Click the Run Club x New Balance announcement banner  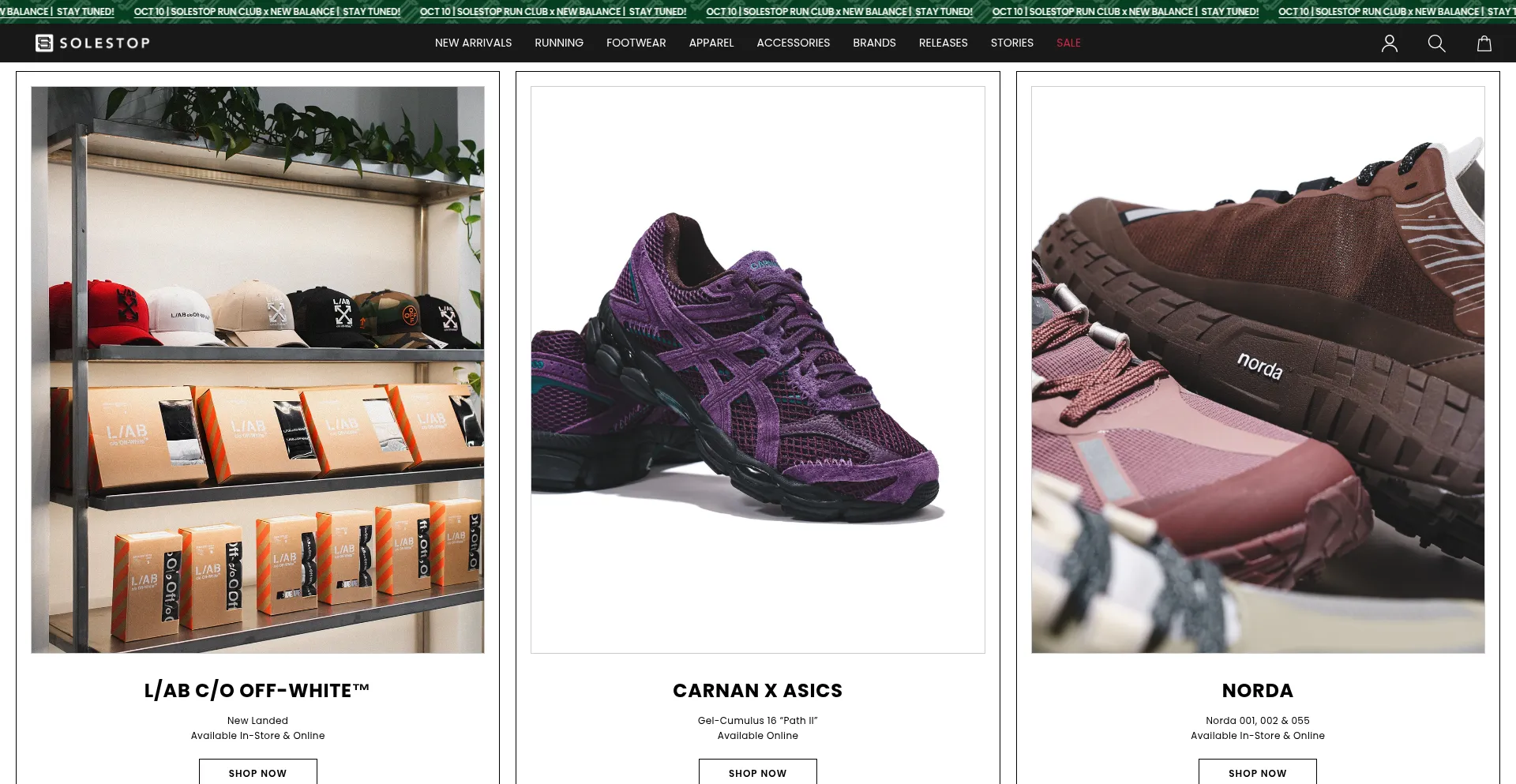pos(758,11)
